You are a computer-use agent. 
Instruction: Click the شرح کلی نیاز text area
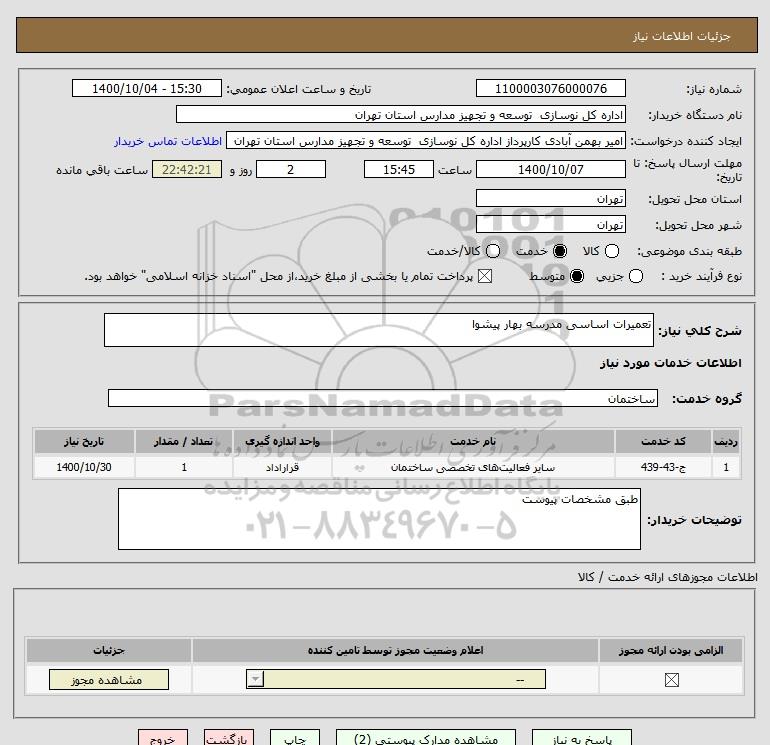379,330
